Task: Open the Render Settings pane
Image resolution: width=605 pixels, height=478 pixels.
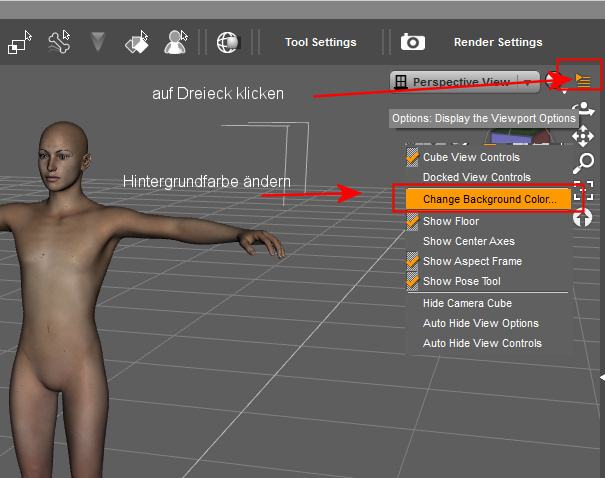Action: pyautogui.click(x=498, y=42)
